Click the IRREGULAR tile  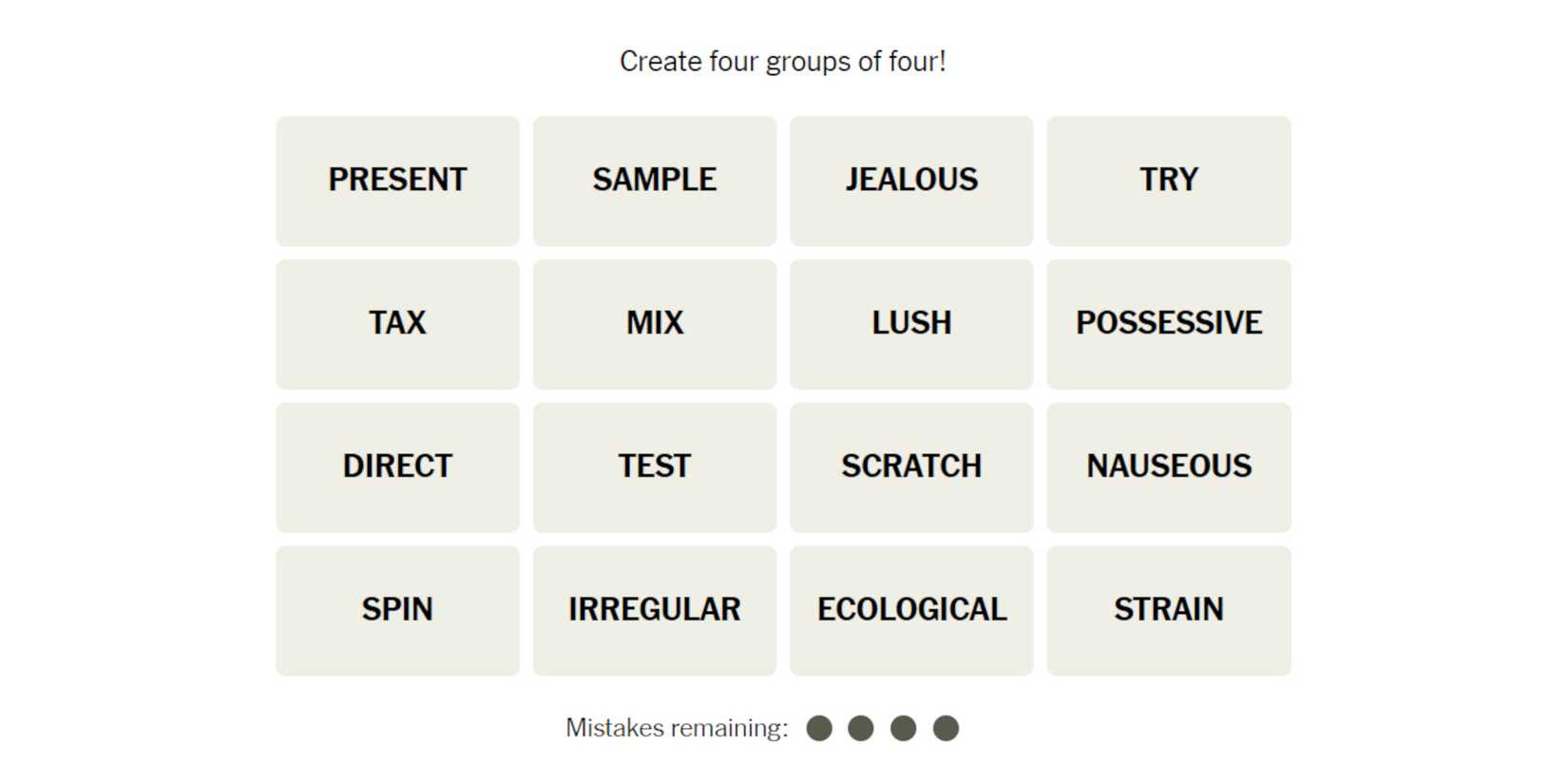(655, 610)
